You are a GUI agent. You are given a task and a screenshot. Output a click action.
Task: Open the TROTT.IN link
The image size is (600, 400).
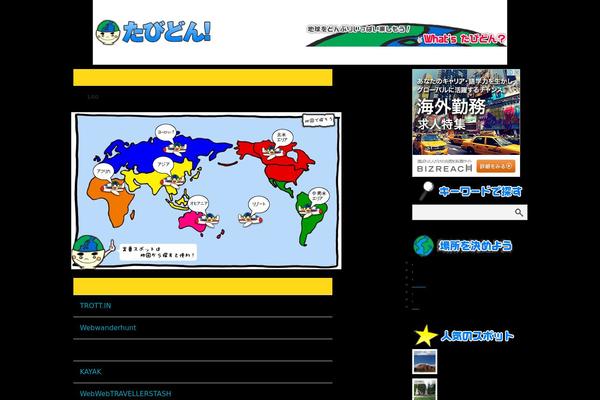(x=95, y=305)
